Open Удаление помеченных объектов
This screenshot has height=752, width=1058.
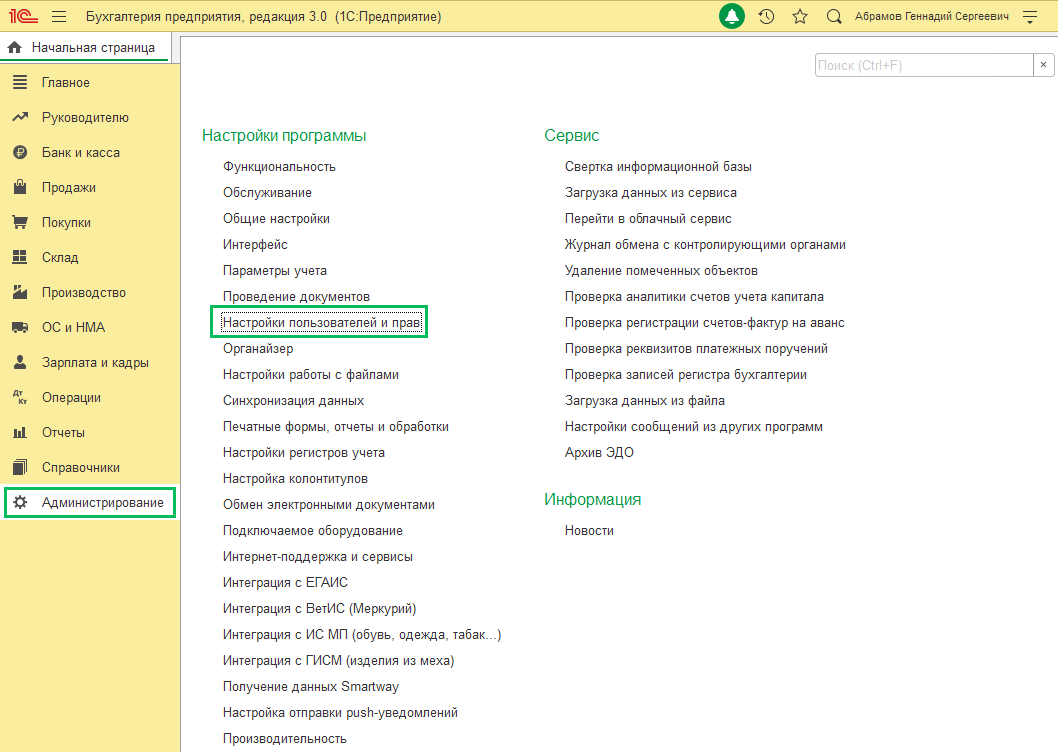click(661, 271)
